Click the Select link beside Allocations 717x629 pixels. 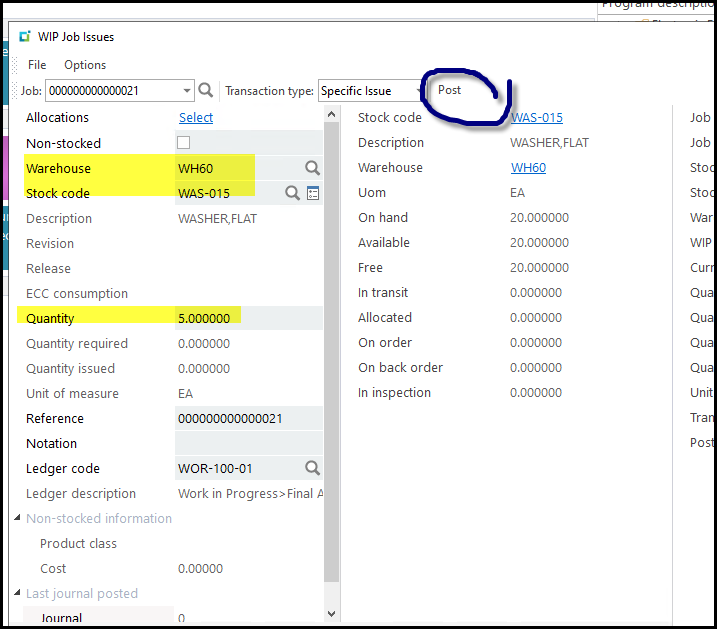[196, 118]
